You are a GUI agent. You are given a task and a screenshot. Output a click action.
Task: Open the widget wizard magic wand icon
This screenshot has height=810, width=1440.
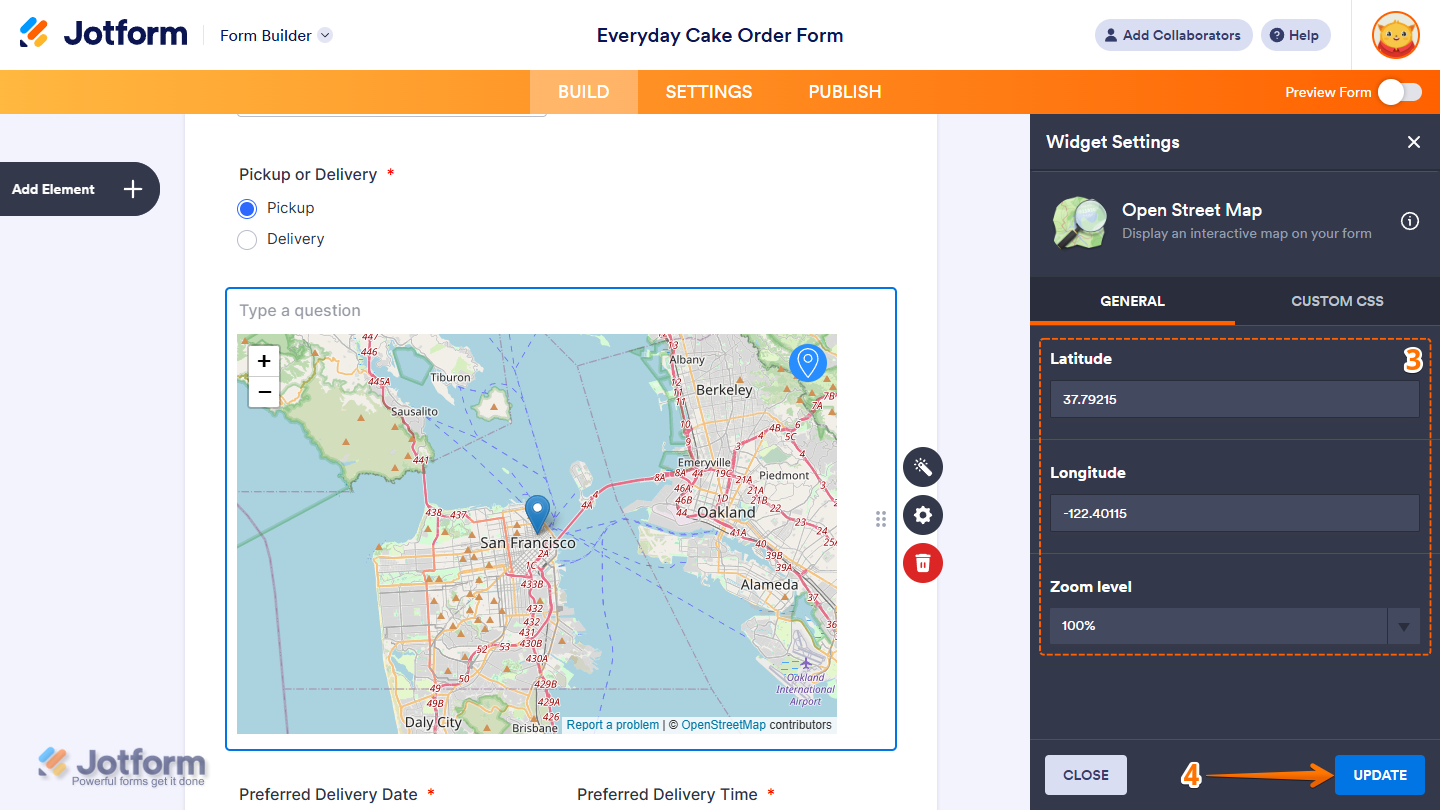click(922, 467)
